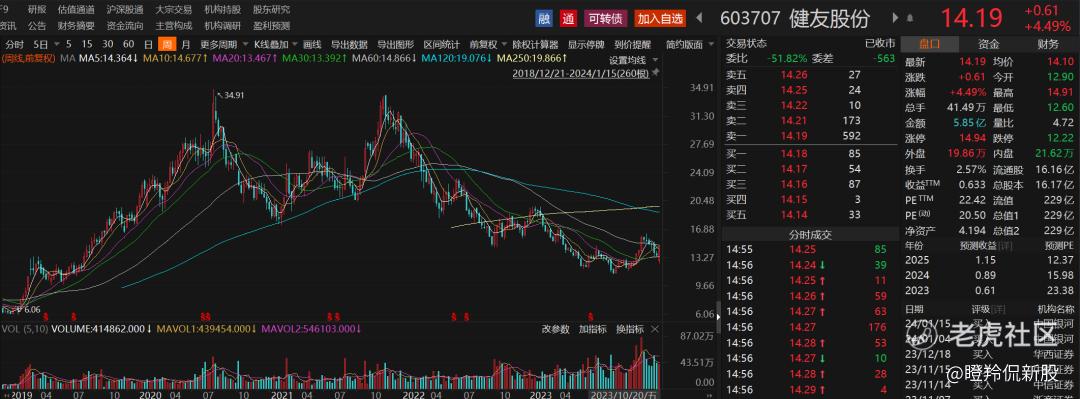Open the 设置均线 dropdown
This screenshot has width=1080, height=399.
[632, 60]
